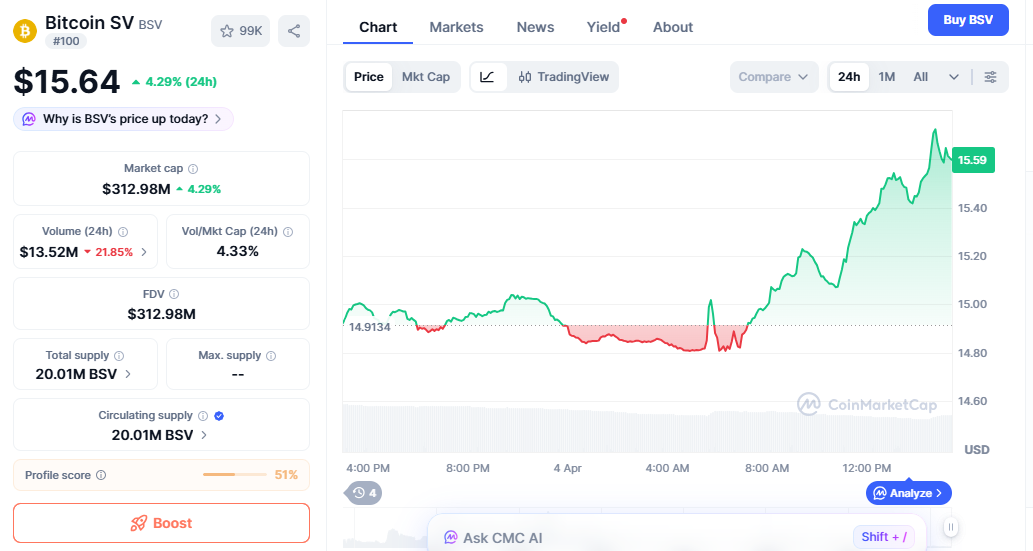
Task: Click the Bitcoin SV coin logo
Action: [x=25, y=31]
